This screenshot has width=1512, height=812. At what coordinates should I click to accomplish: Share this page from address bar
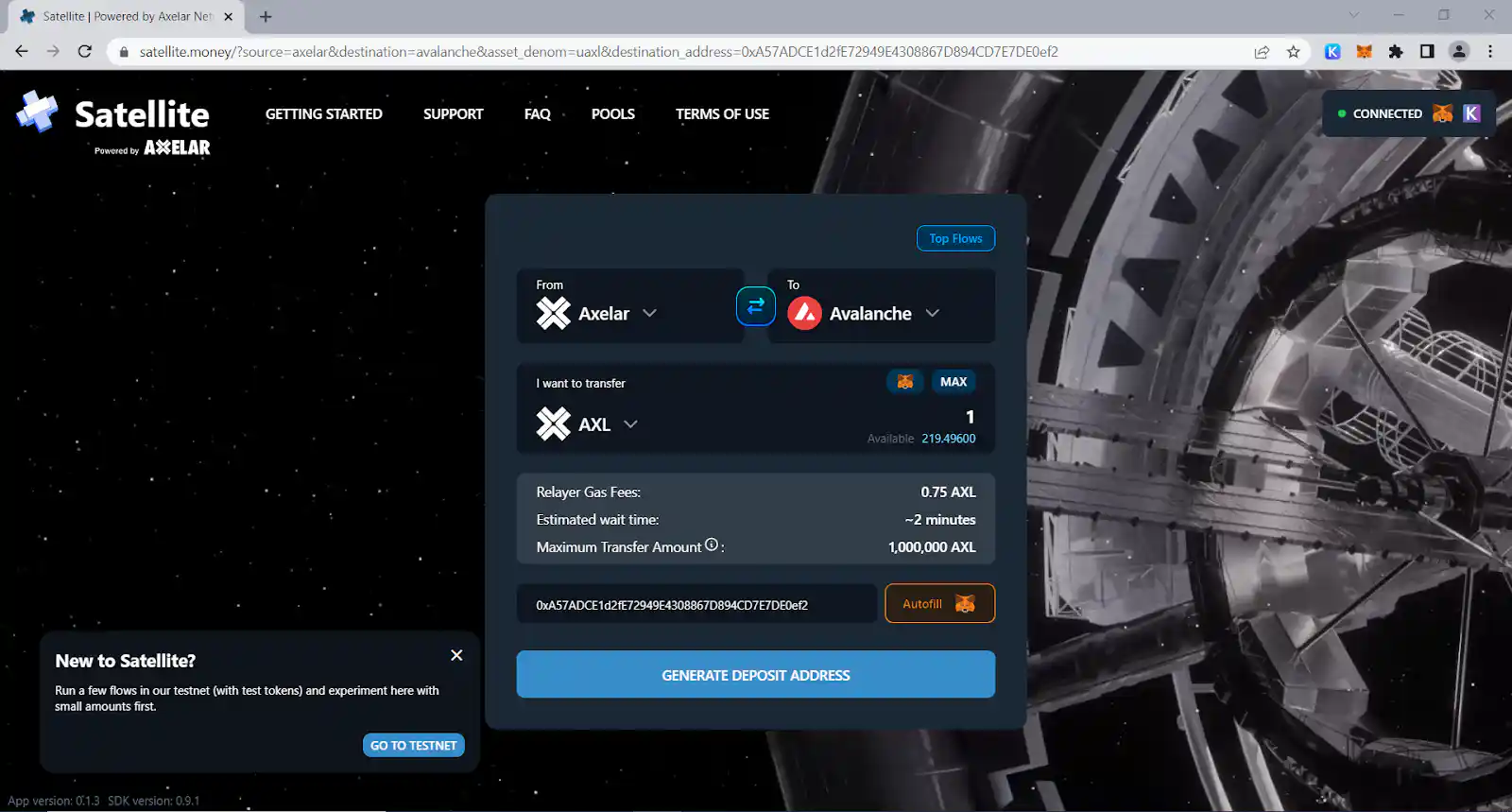pos(1262,52)
